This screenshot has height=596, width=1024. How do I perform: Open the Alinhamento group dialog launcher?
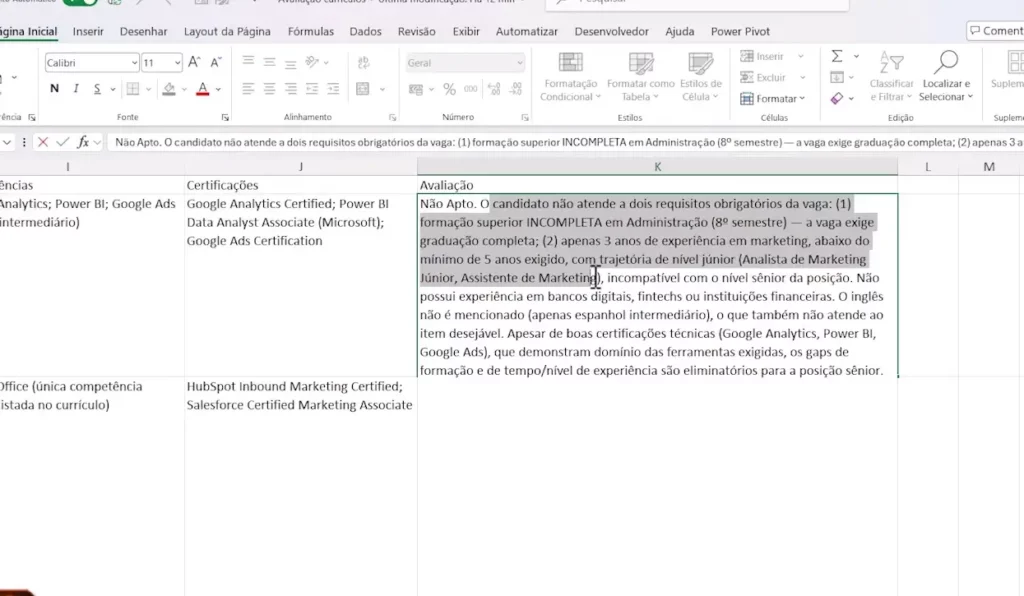tap(392, 118)
